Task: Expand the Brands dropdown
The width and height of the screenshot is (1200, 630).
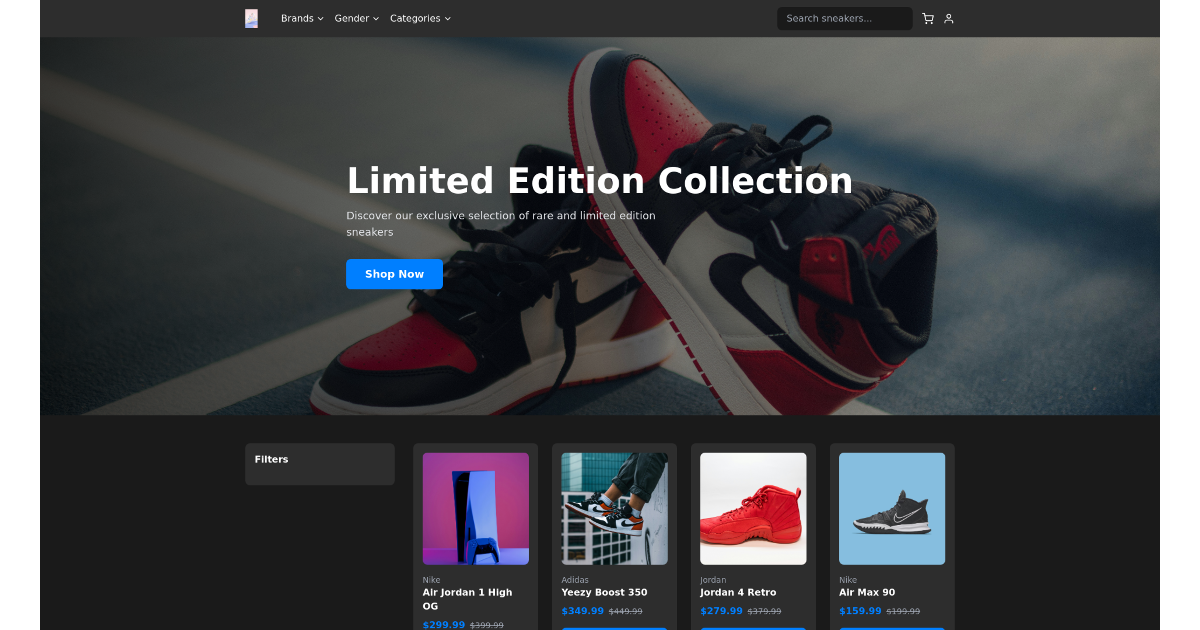Action: pyautogui.click(x=301, y=18)
